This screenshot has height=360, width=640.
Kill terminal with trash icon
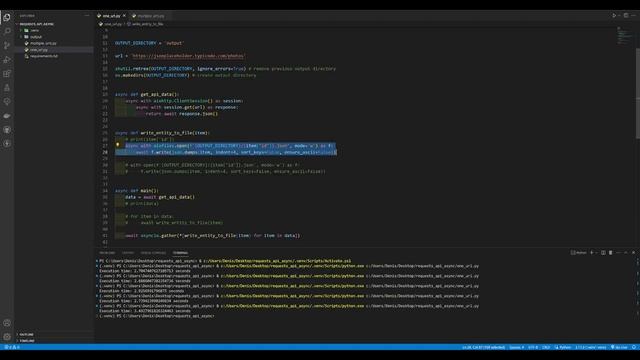[611, 253]
